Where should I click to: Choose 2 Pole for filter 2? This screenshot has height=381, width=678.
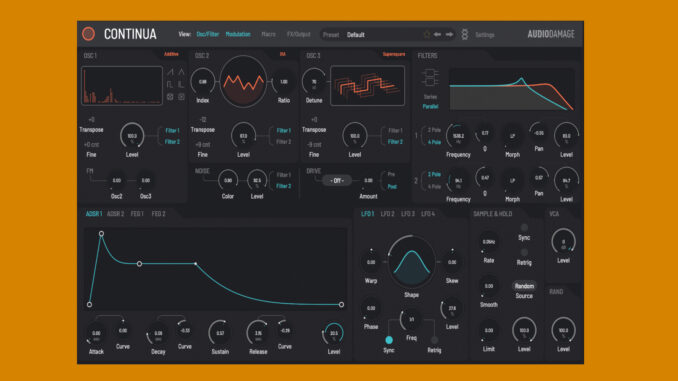click(435, 174)
